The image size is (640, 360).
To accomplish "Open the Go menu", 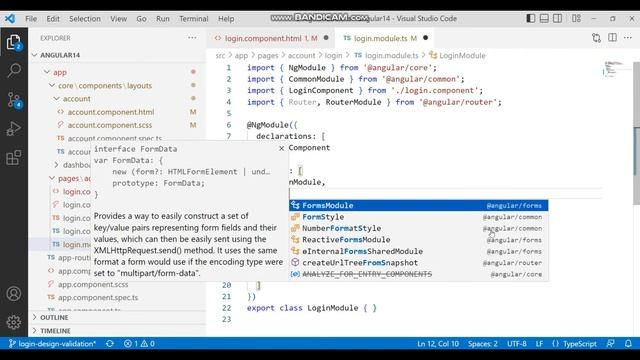I will (x=141, y=19).
